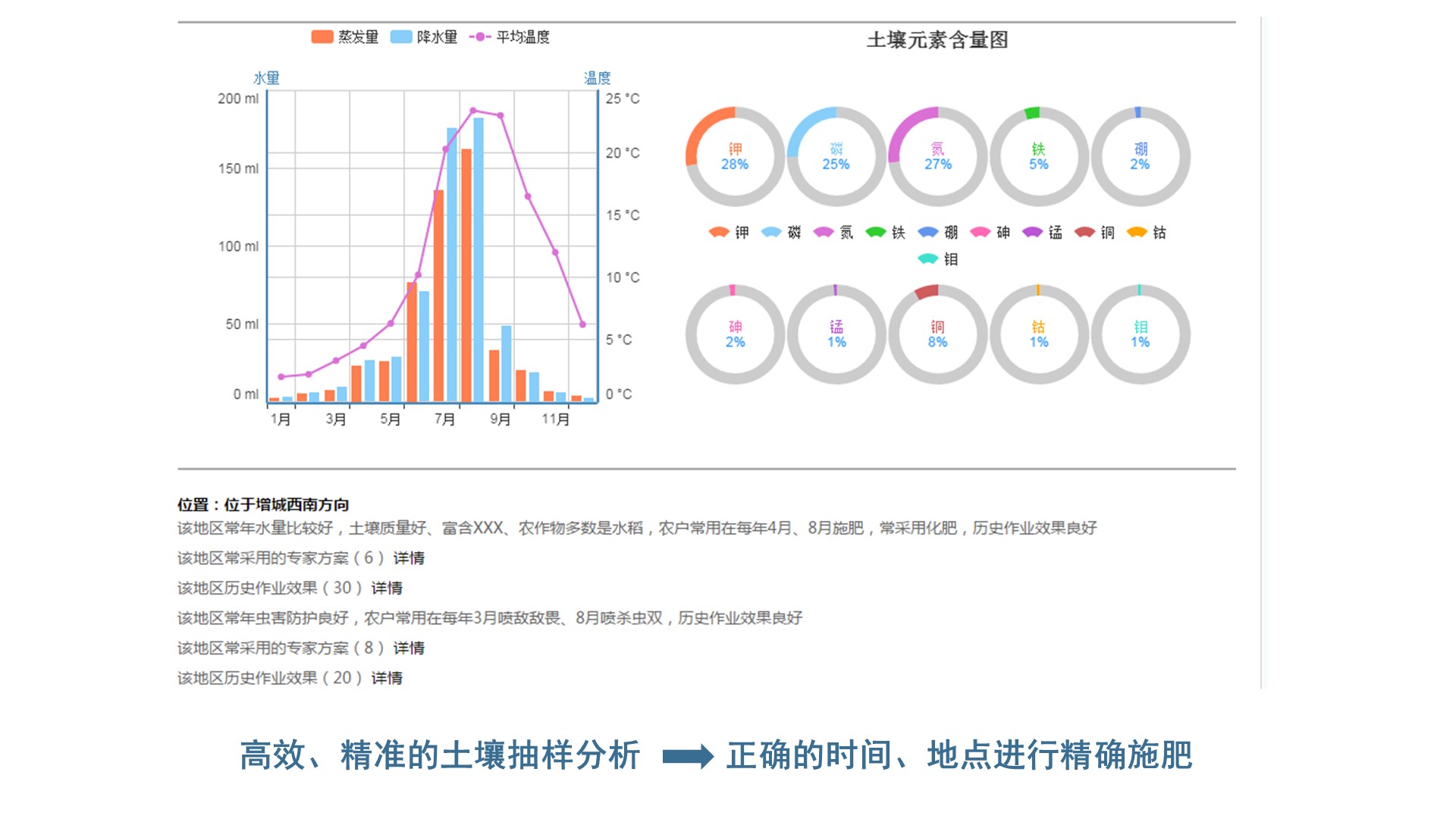The width and height of the screenshot is (1456, 819).
Task: Click the 砷 pink legend icon
Action: click(981, 232)
